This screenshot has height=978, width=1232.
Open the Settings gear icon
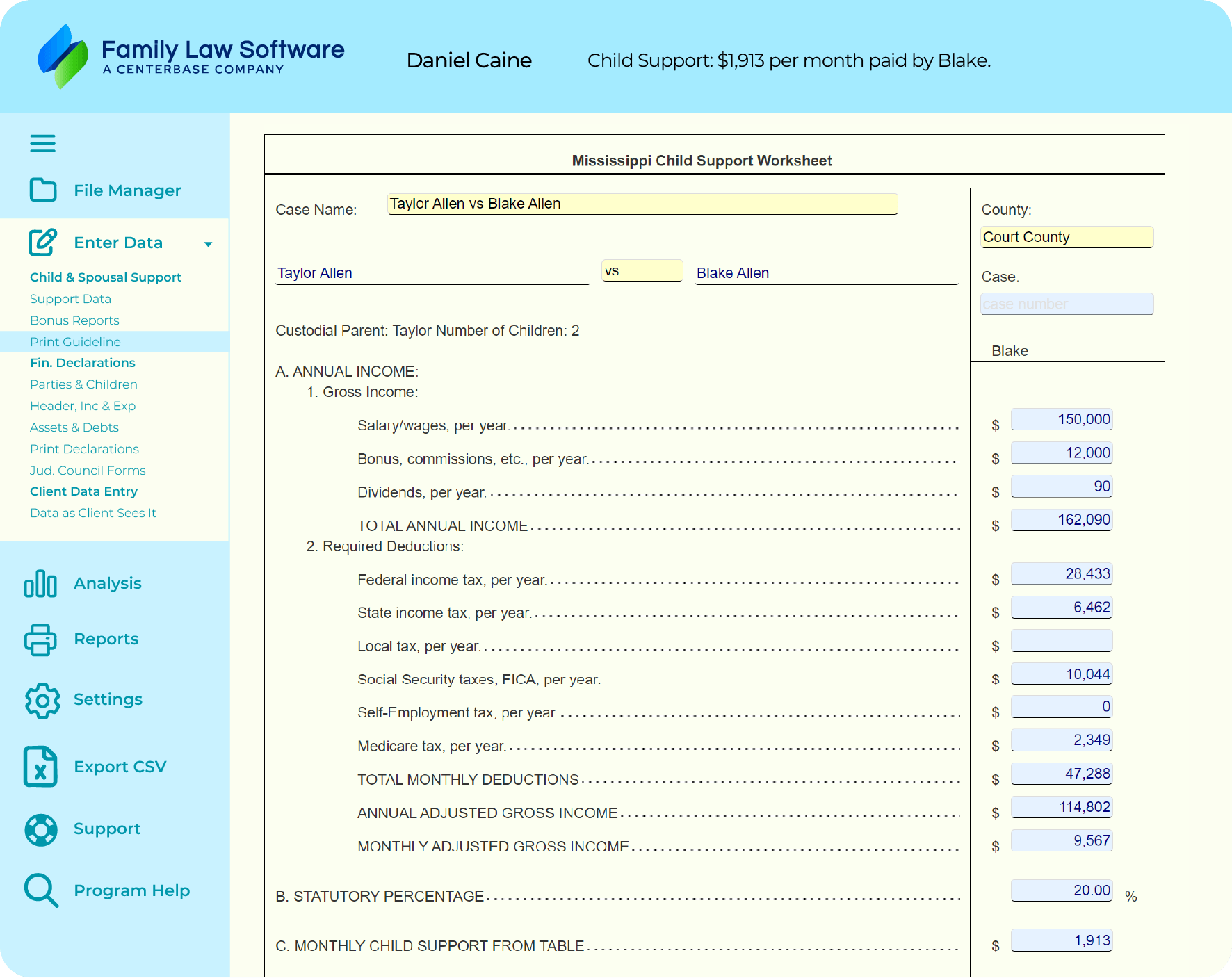(x=42, y=700)
